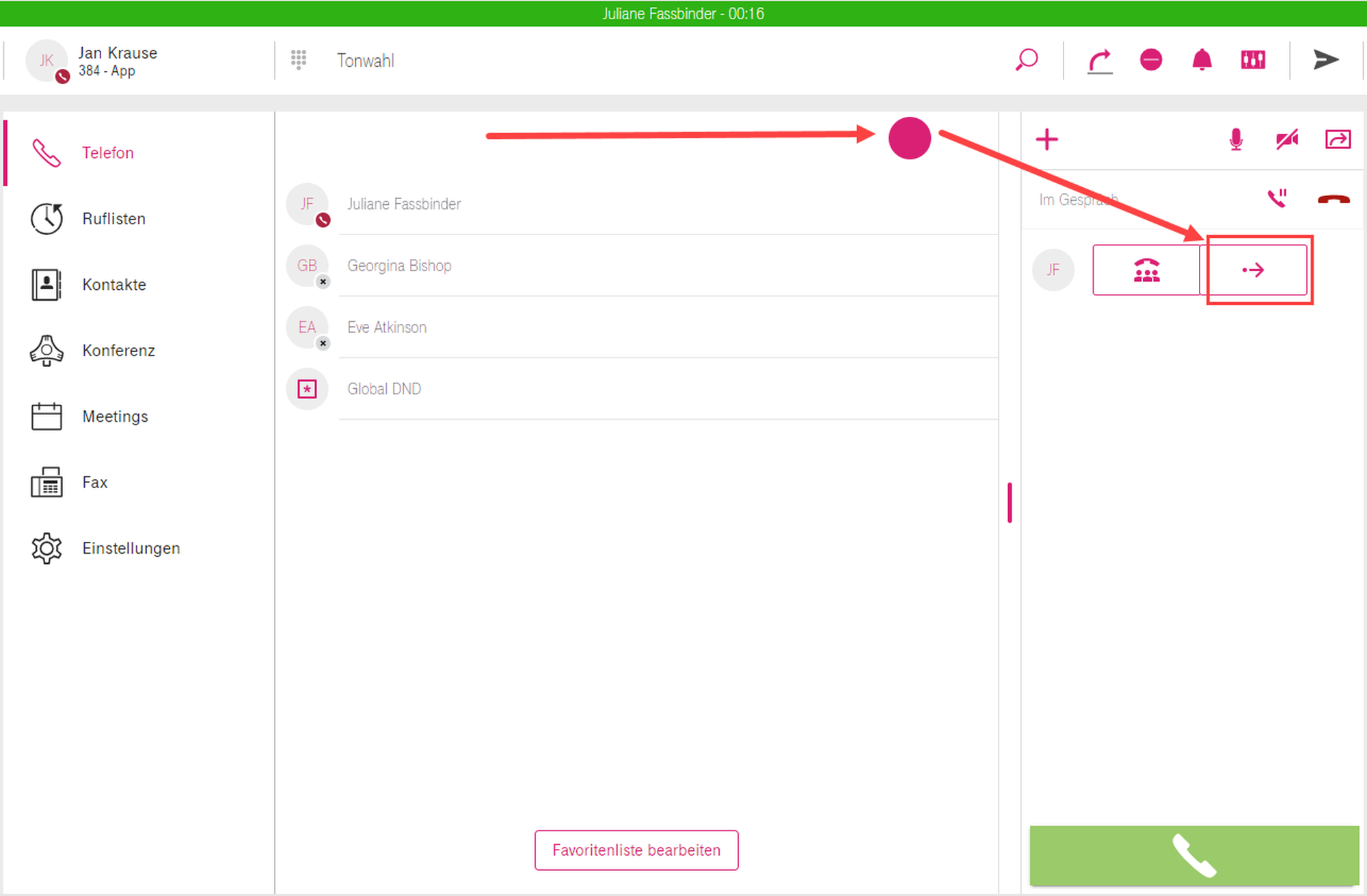1367x896 pixels.
Task: Open the audio mixer settings icon
Action: click(x=1253, y=60)
